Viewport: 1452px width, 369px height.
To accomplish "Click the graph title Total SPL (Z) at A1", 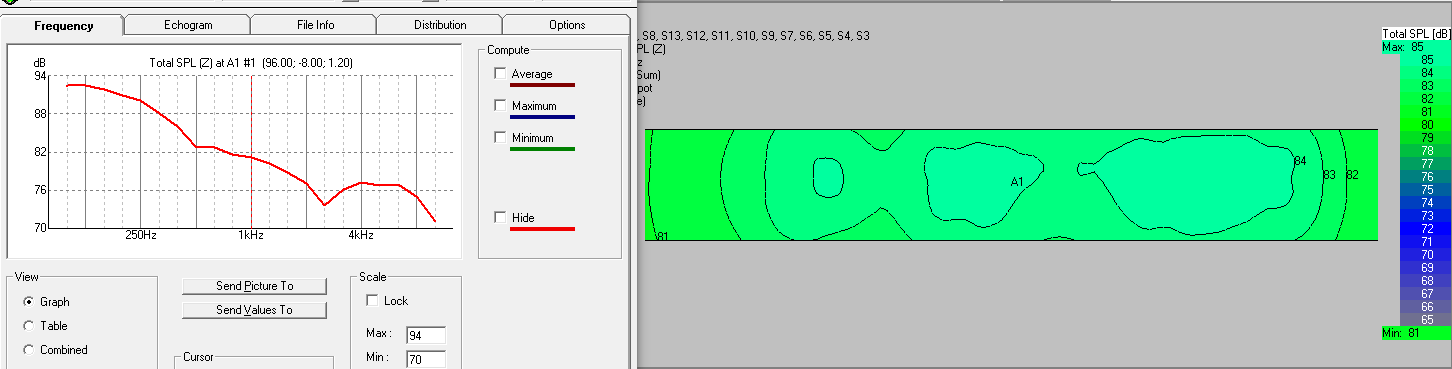I will 250,63.
